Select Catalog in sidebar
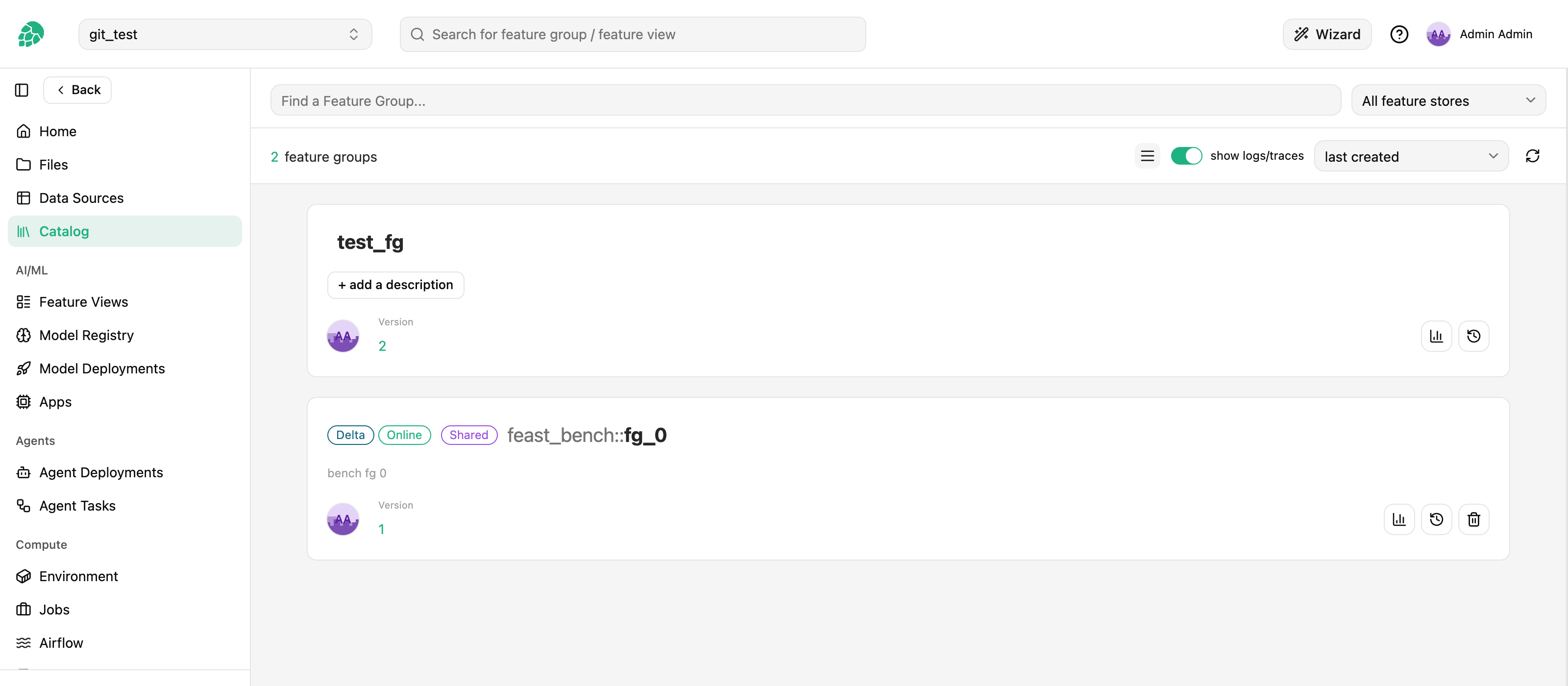1568x686 pixels. click(125, 231)
